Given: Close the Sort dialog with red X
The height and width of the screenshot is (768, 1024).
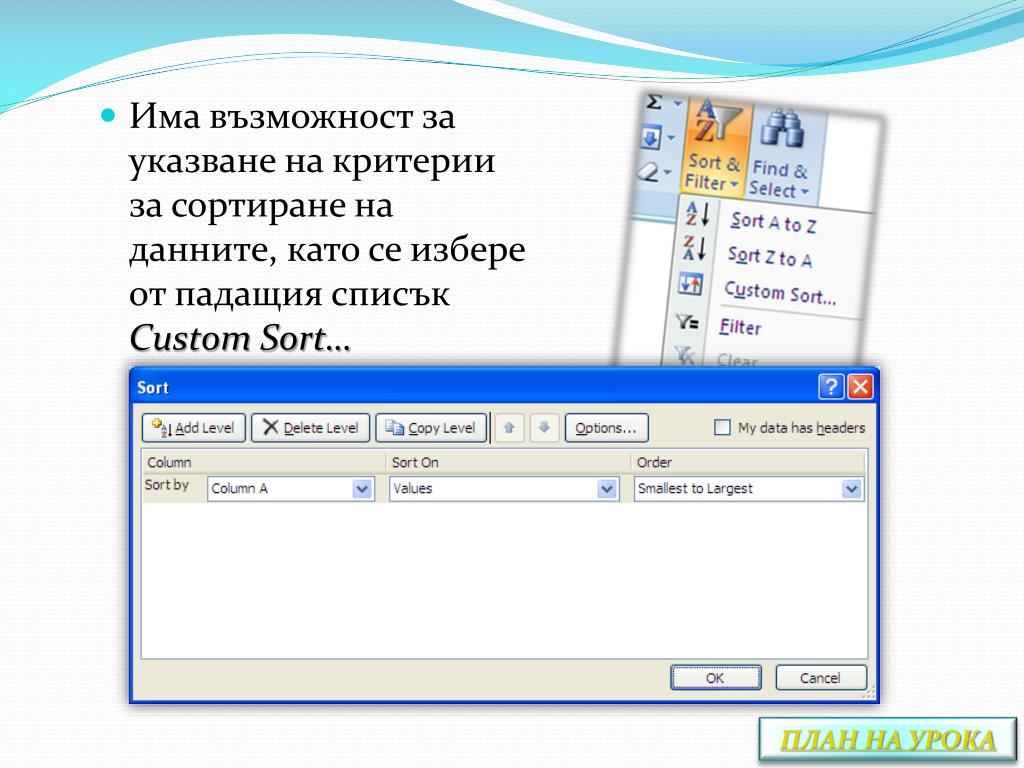Looking at the screenshot, I should 861,387.
